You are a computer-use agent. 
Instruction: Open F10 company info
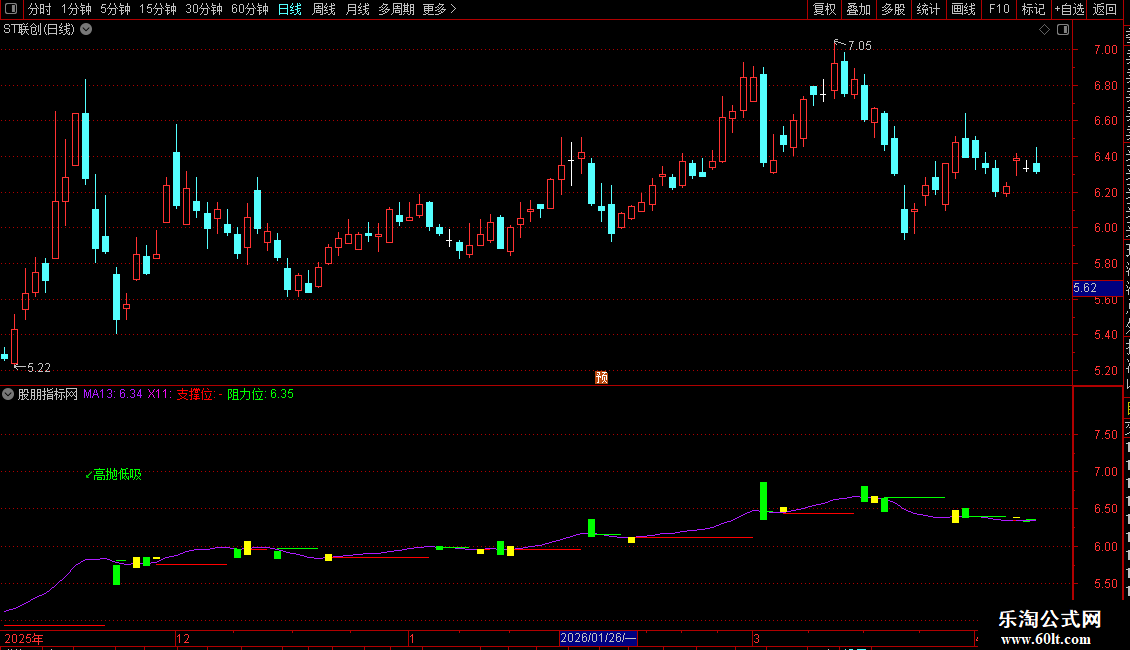(999, 9)
